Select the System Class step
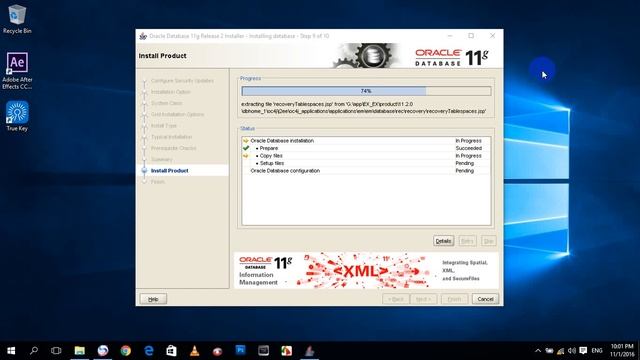The height and width of the screenshot is (360, 640). tap(167, 103)
